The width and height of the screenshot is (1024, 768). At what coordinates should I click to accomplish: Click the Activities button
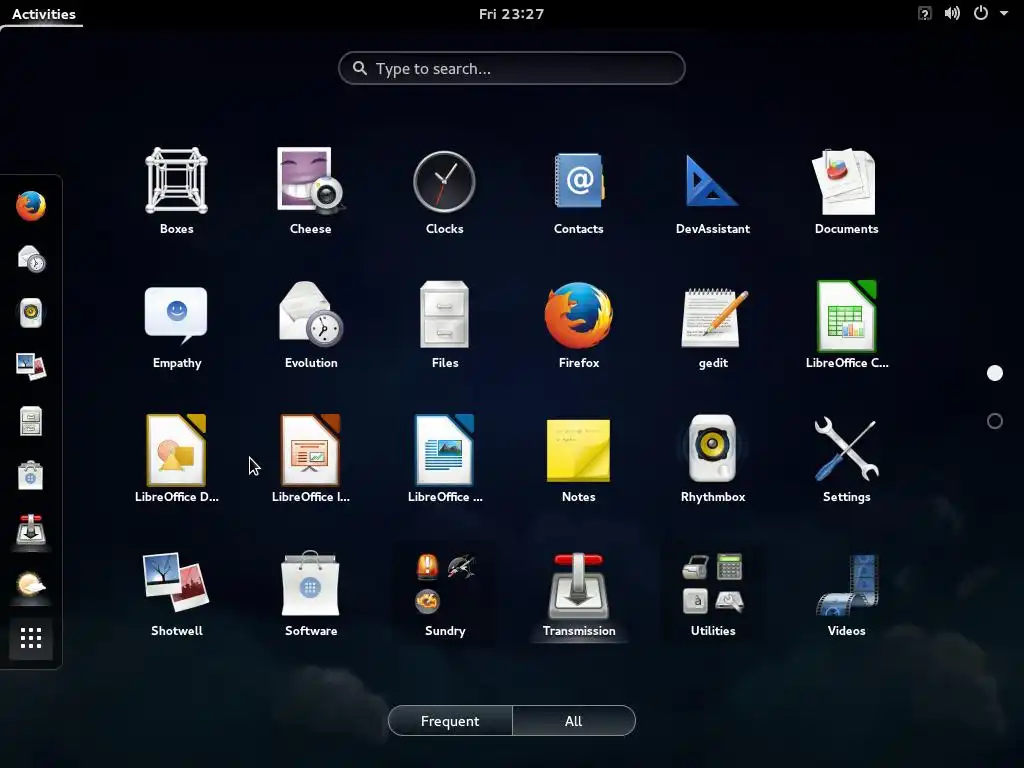point(44,14)
